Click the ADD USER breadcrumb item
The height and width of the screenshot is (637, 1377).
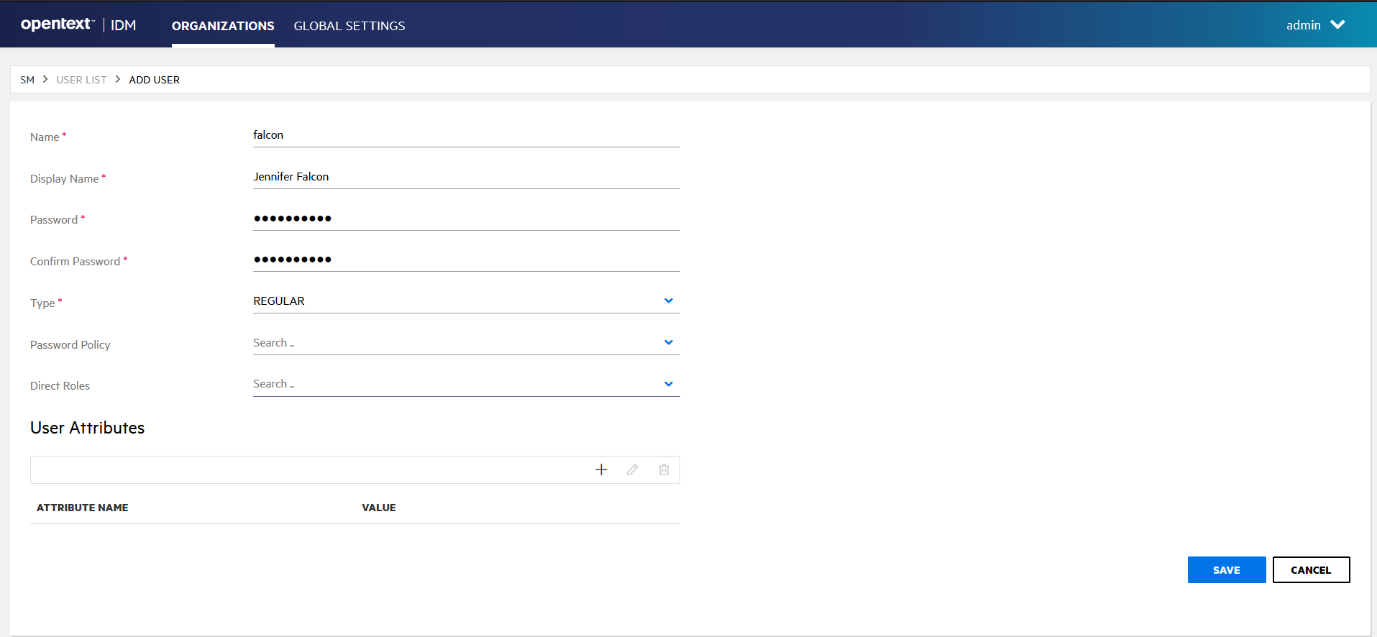click(154, 79)
